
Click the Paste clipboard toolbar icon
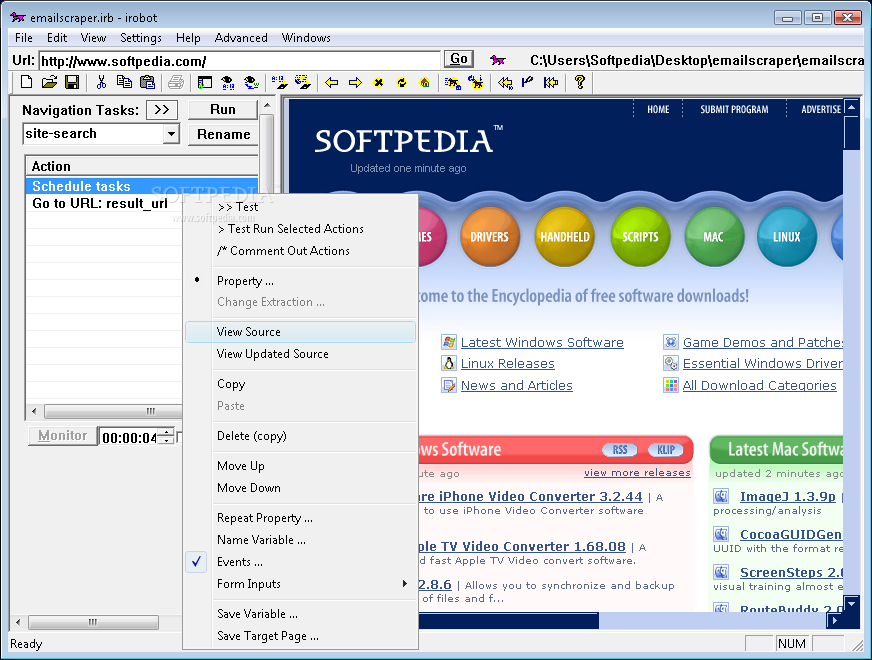click(147, 82)
